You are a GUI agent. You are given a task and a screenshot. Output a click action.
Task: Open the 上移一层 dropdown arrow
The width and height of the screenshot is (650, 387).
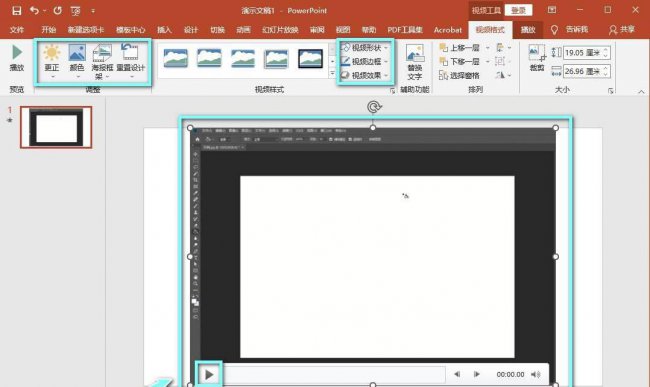tap(488, 48)
